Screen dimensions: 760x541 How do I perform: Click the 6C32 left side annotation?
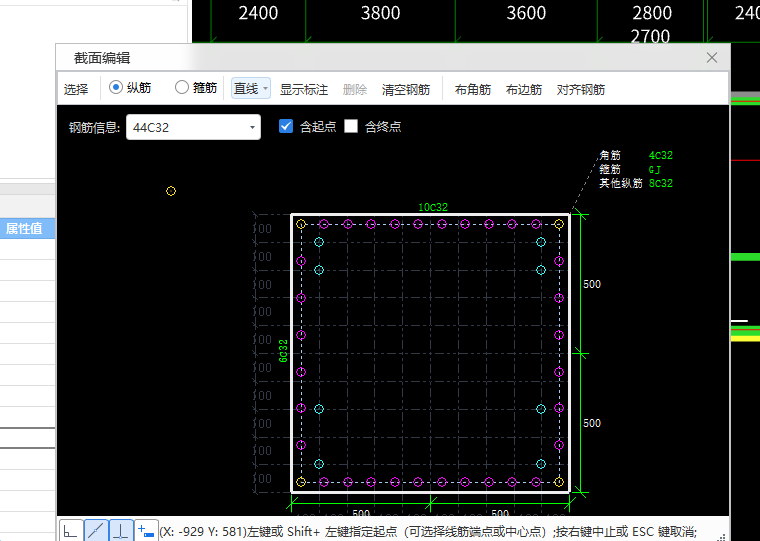(284, 351)
